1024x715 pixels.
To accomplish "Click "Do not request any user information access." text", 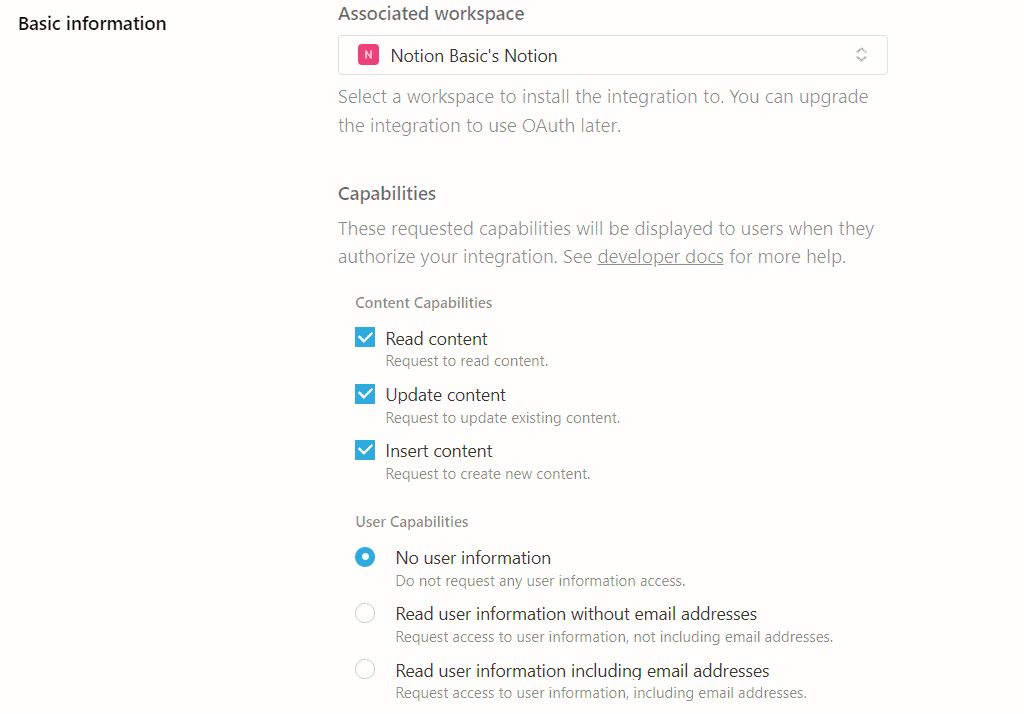I will [540, 581].
